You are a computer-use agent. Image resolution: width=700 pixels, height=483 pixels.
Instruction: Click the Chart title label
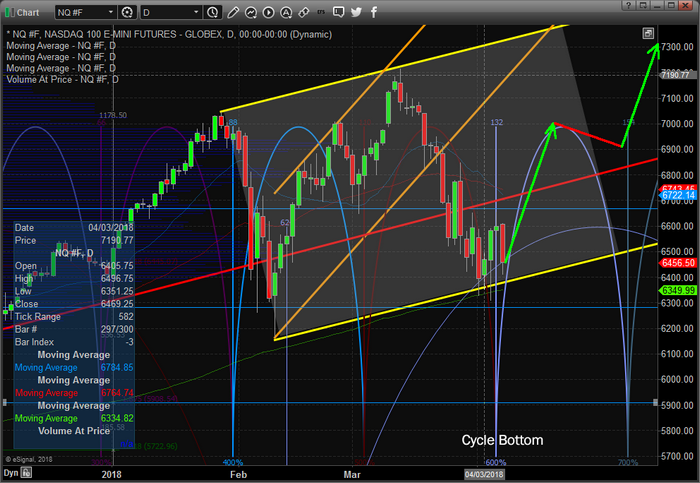[28, 12]
